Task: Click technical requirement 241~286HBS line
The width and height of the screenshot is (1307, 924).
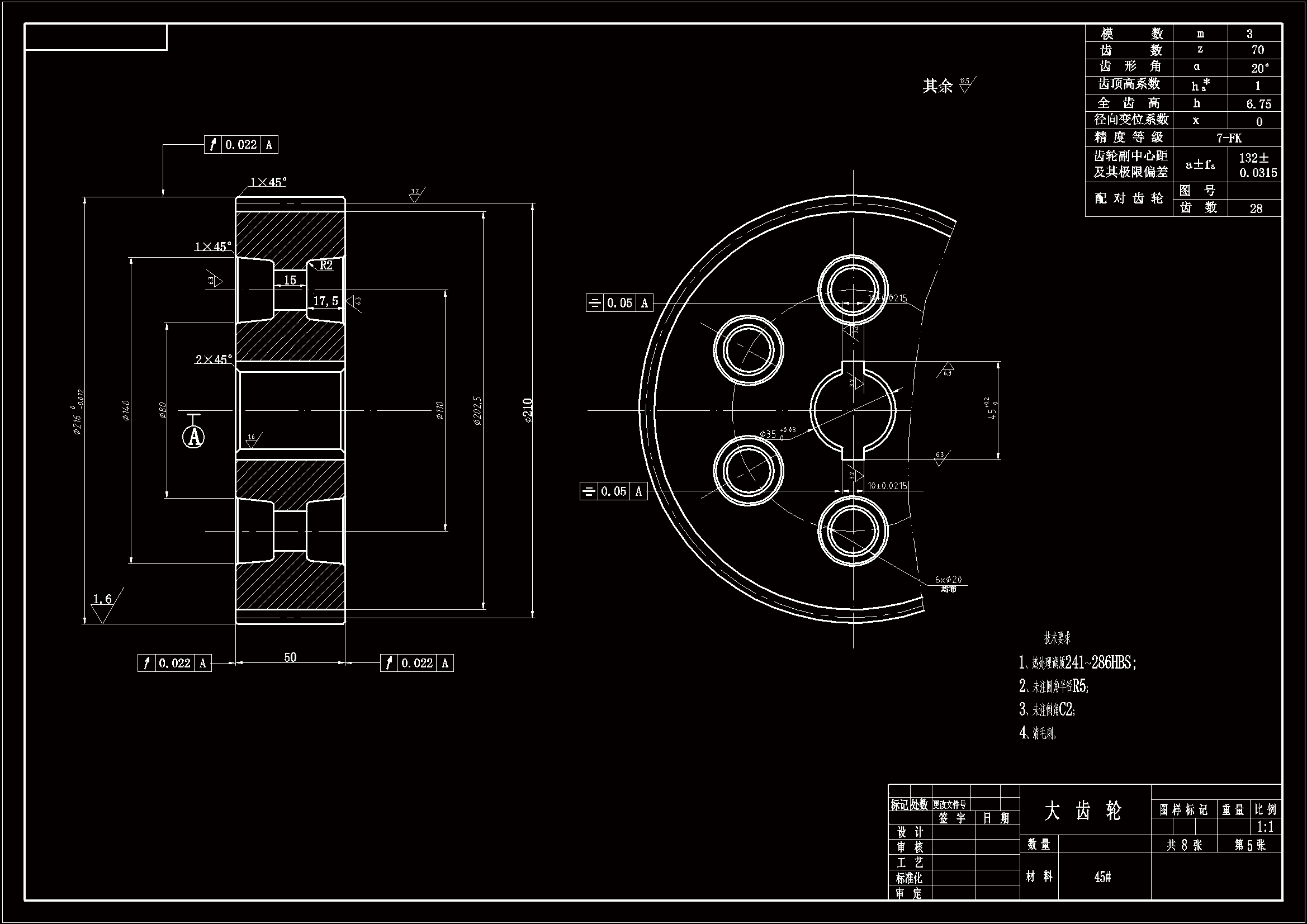Action: (x=1078, y=663)
